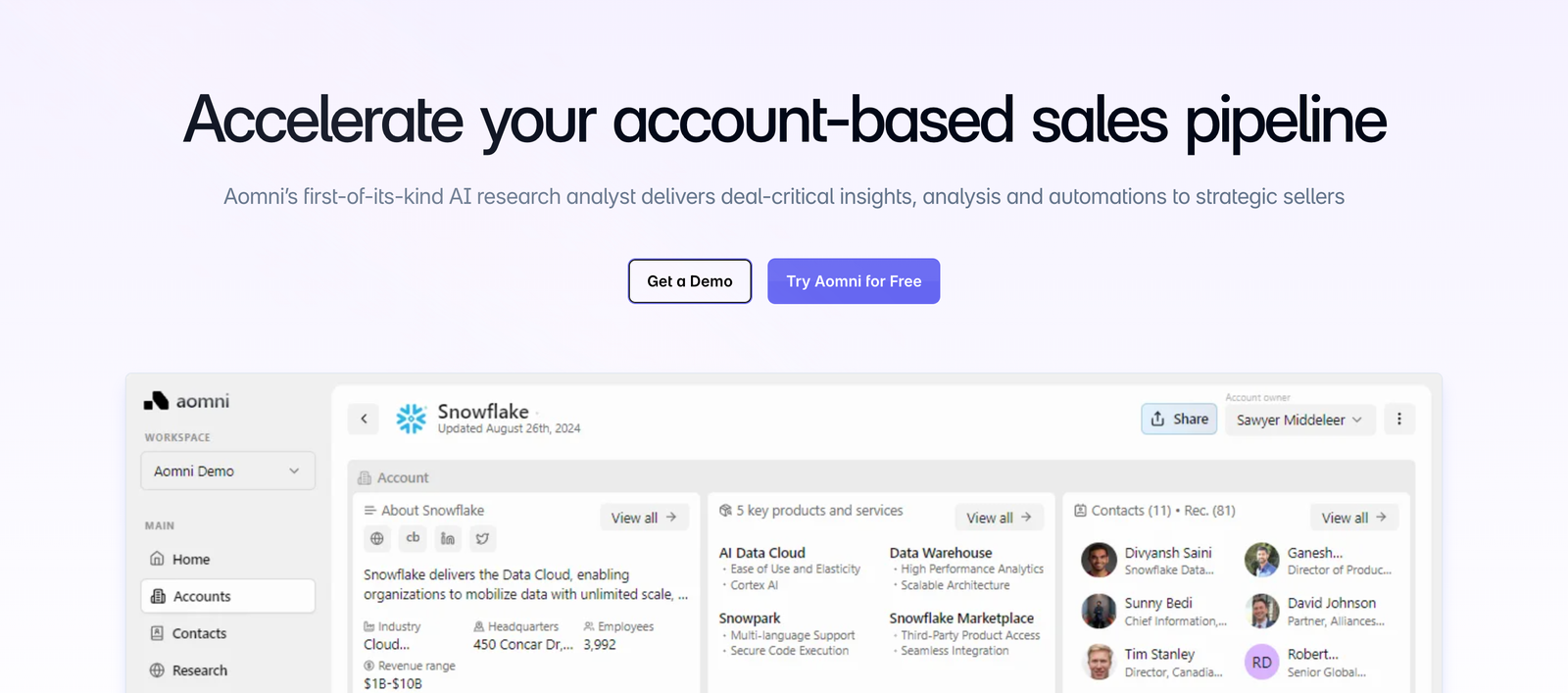Image resolution: width=1568 pixels, height=693 pixels.
Task: Click Try Aomni for Free button
Action: (854, 281)
